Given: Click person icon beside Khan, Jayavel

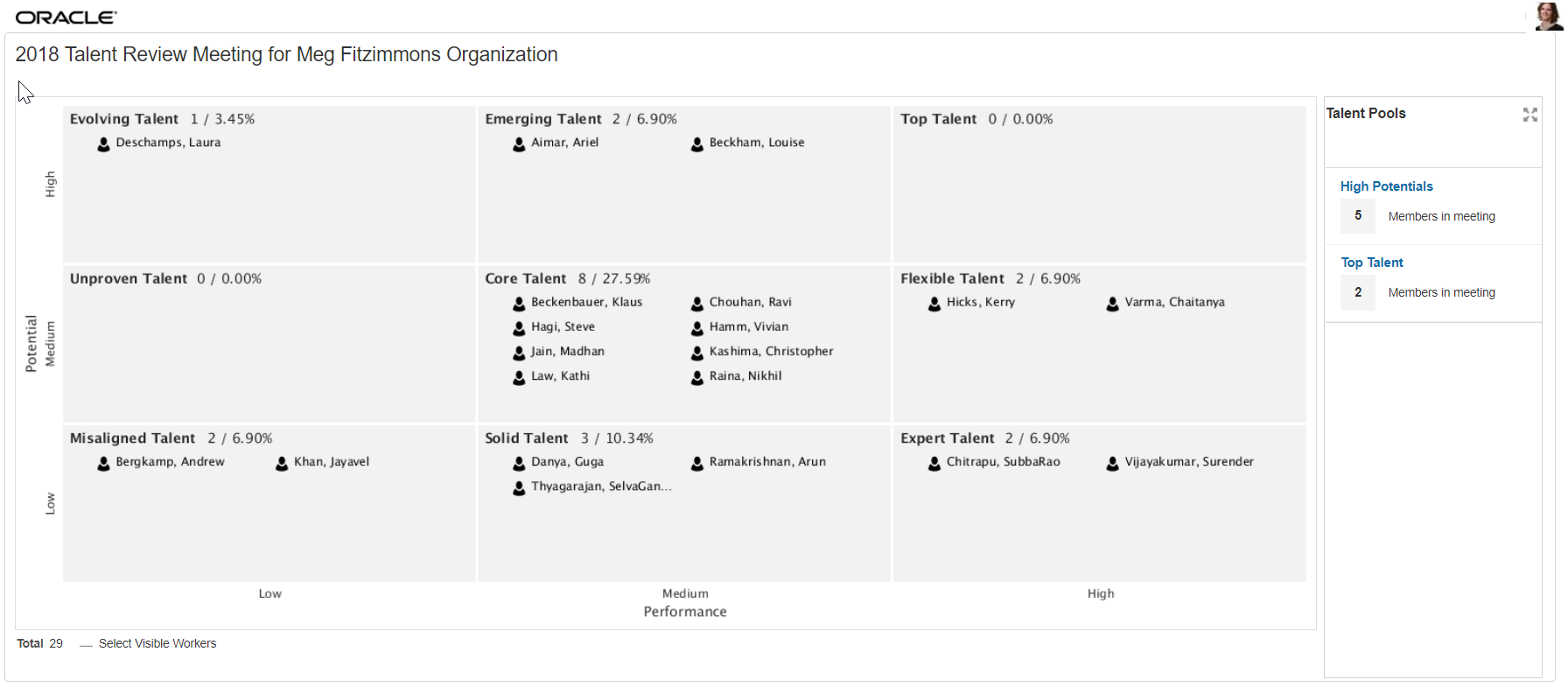Looking at the screenshot, I should click(x=282, y=463).
